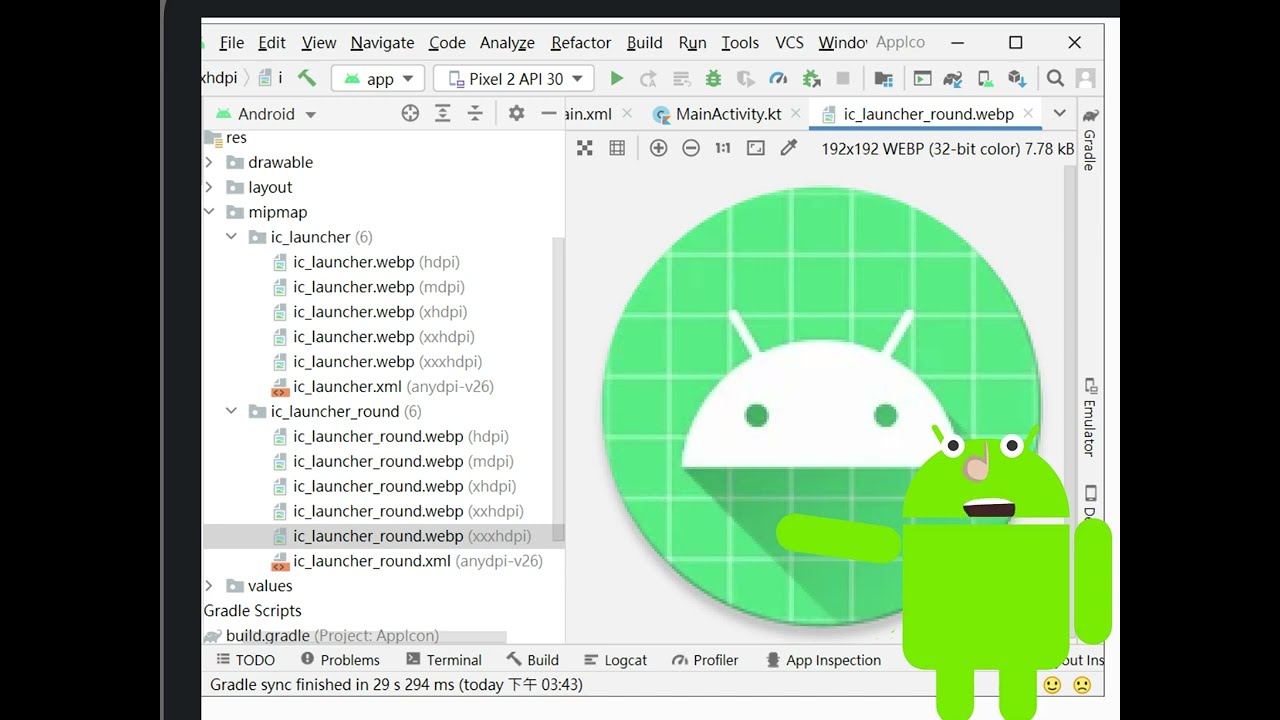Zoom in on the image preview
The width and height of the screenshot is (1280, 720).
pos(658,148)
